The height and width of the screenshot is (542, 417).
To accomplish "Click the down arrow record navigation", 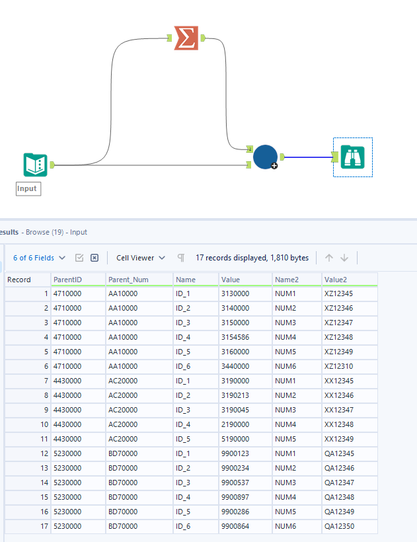I will (344, 258).
